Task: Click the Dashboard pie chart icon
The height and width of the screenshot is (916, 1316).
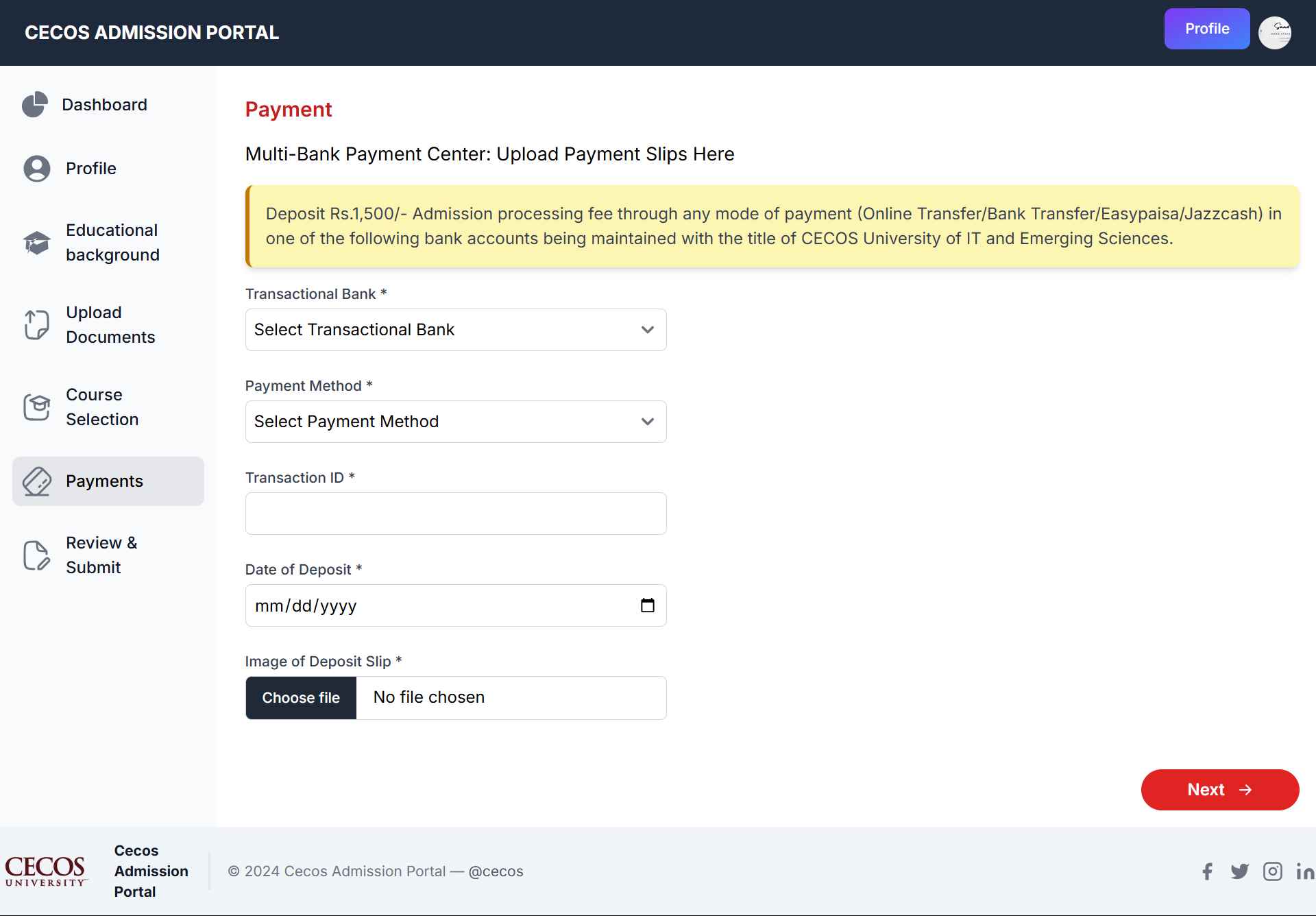Action: (x=35, y=104)
